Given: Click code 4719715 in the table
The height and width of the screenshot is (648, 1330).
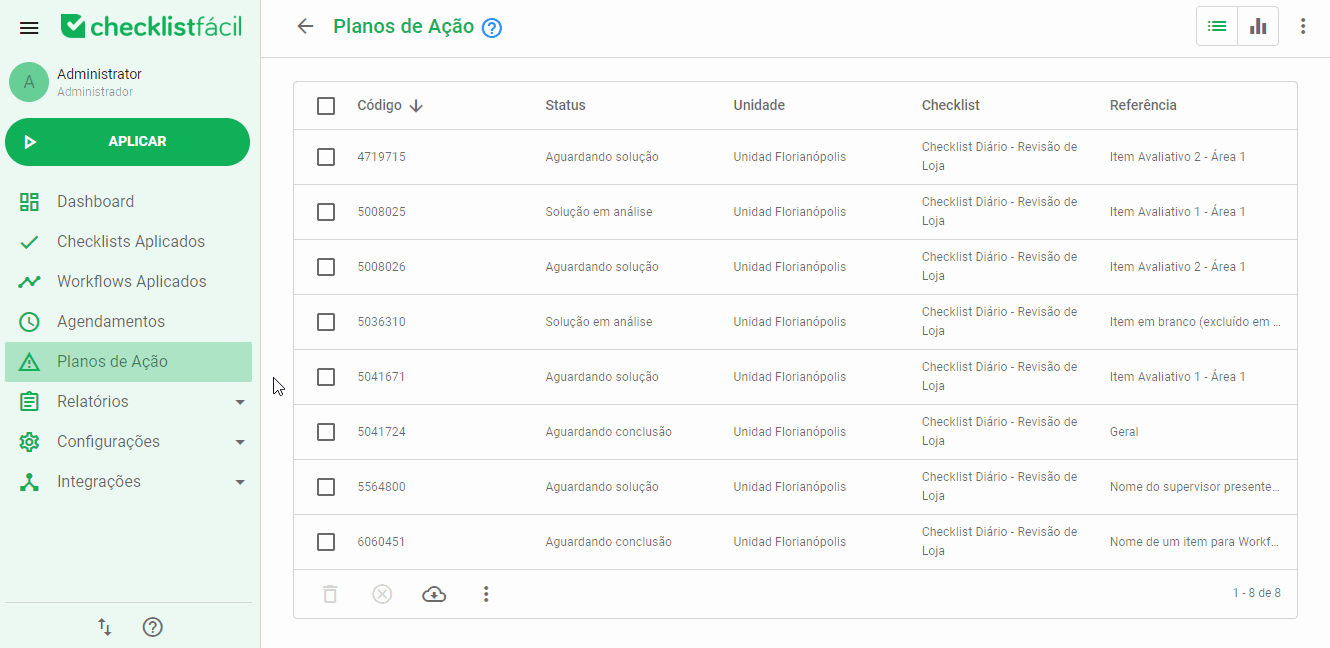Looking at the screenshot, I should pyautogui.click(x=381, y=157).
